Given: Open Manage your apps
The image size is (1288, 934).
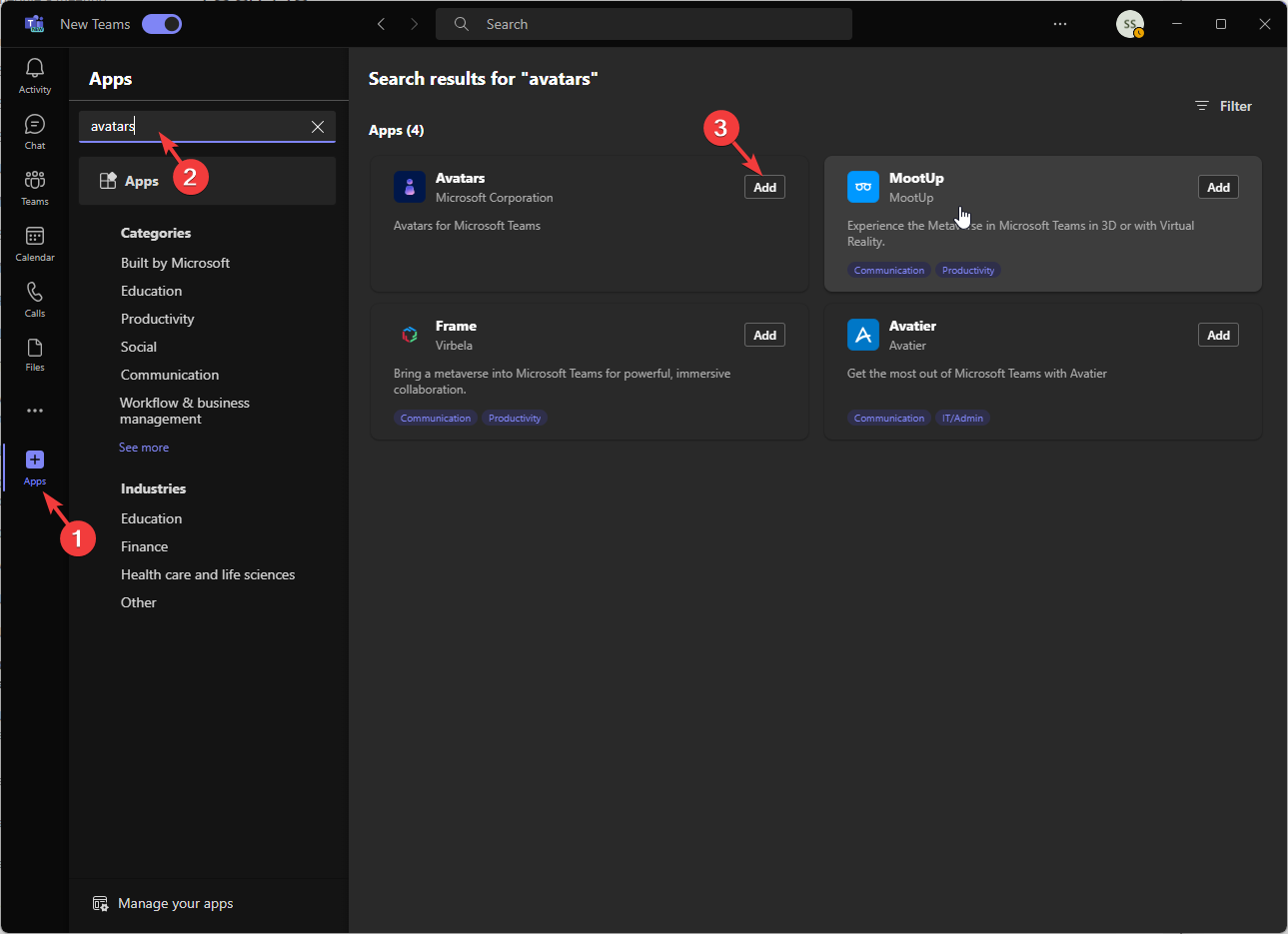Looking at the screenshot, I should [175, 903].
